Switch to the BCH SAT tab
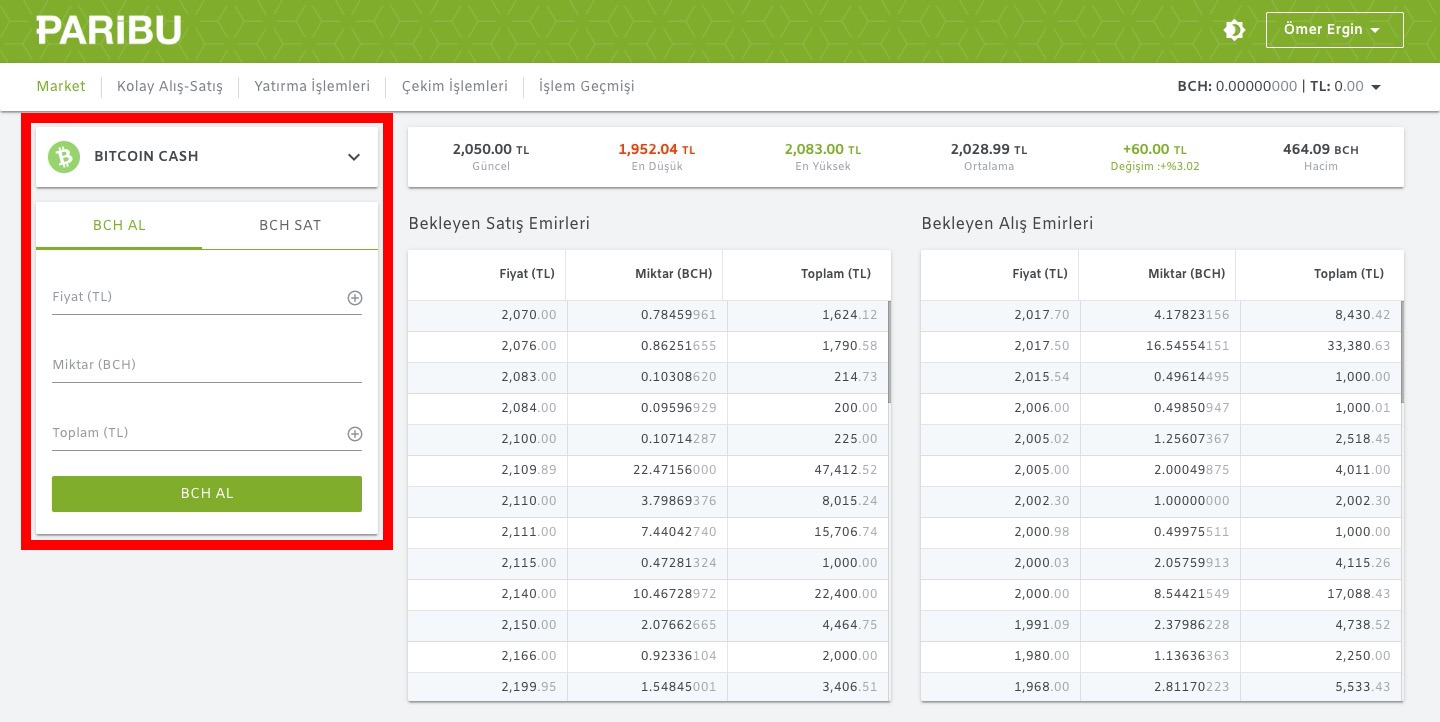The width and height of the screenshot is (1440, 722). click(x=290, y=225)
